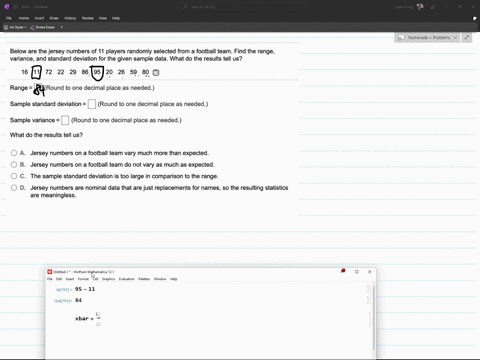Open Mathematica Evaluation menu
The width and height of the screenshot is (480, 360).
(x=127, y=279)
